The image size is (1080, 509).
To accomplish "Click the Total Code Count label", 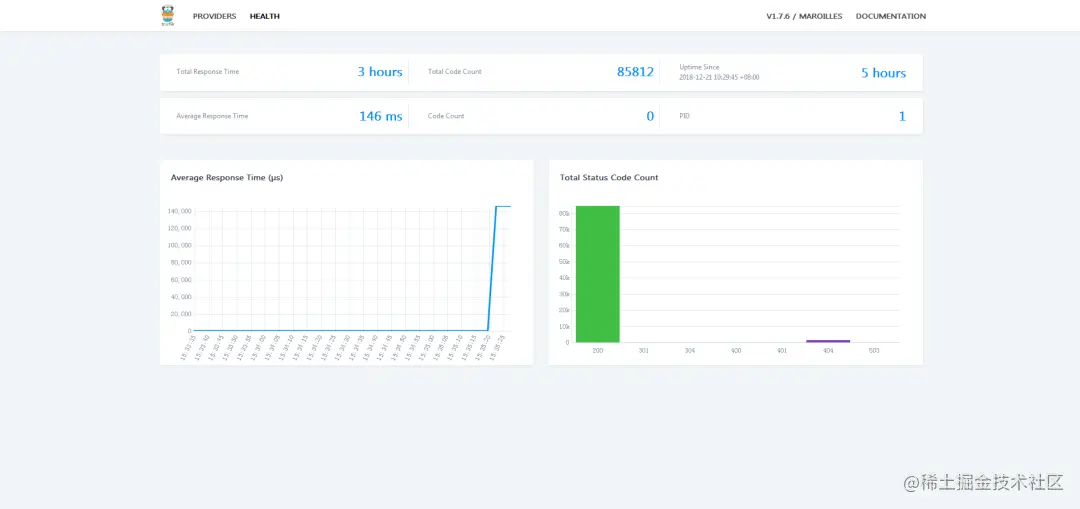I will coord(455,72).
